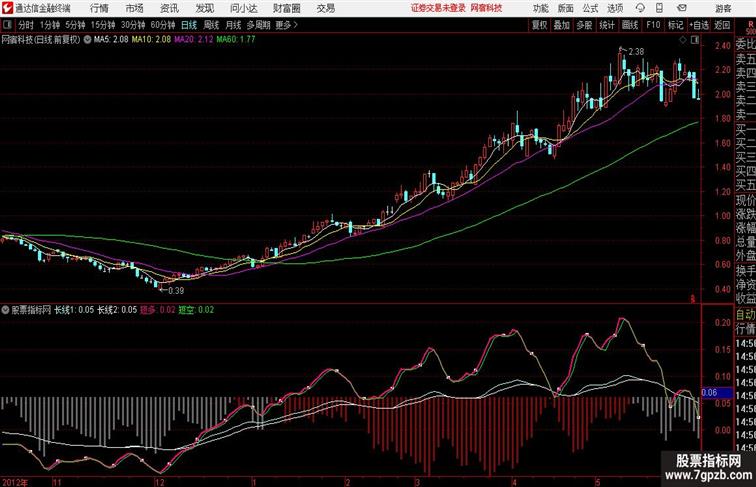The height and width of the screenshot is (487, 756).
Task: Click the 叠加 overlay button
Action: 562,25
